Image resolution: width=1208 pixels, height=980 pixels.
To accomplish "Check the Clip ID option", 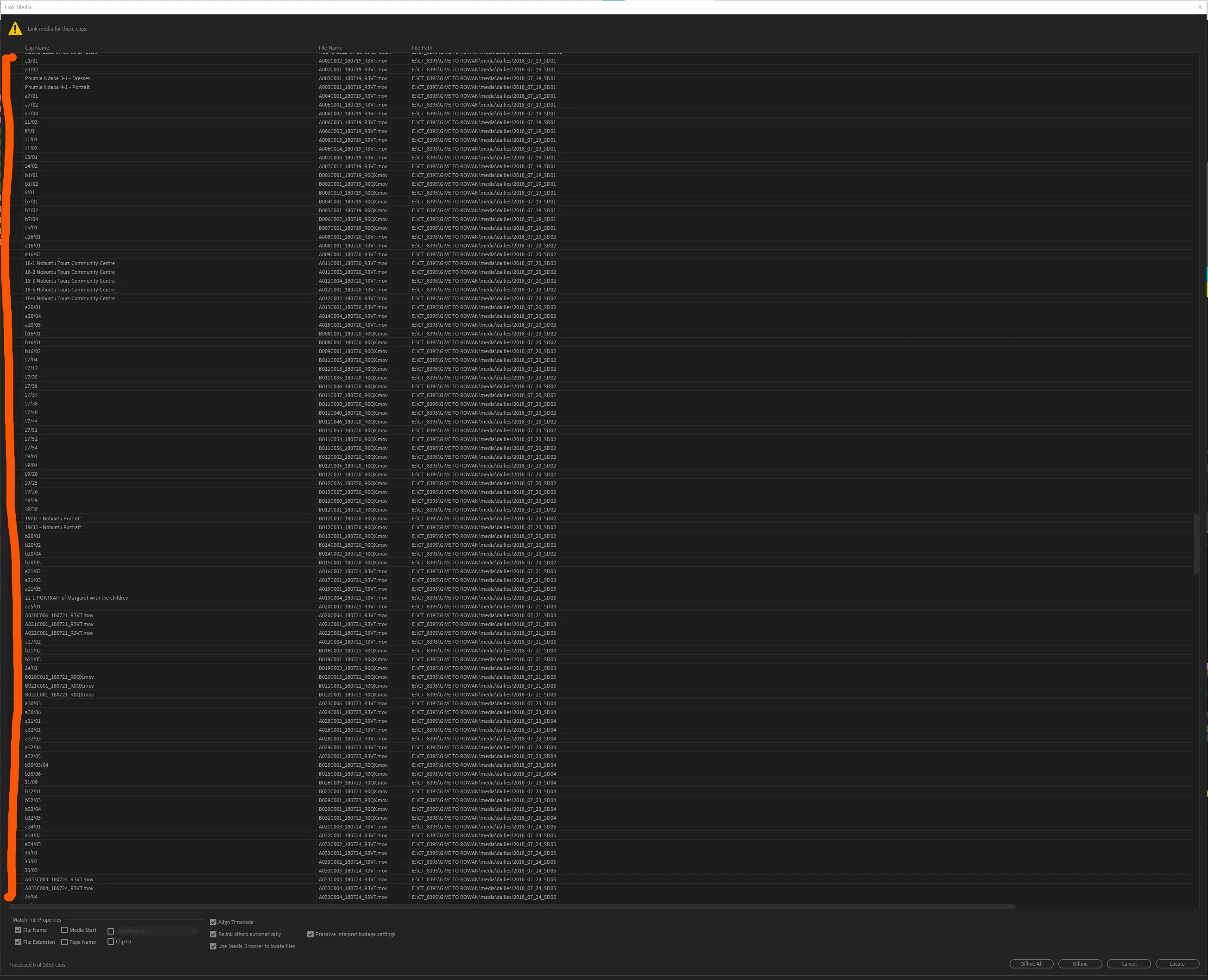I will [111, 941].
